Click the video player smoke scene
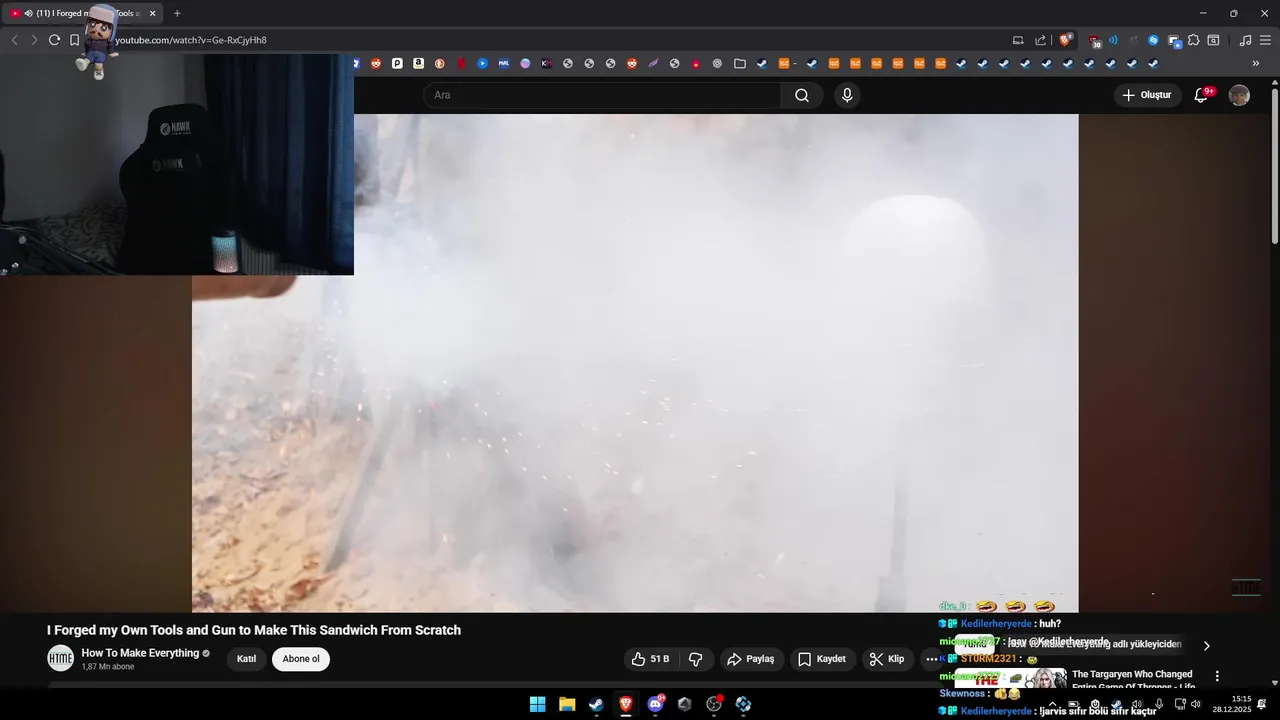Image resolution: width=1280 pixels, height=720 pixels. point(635,363)
